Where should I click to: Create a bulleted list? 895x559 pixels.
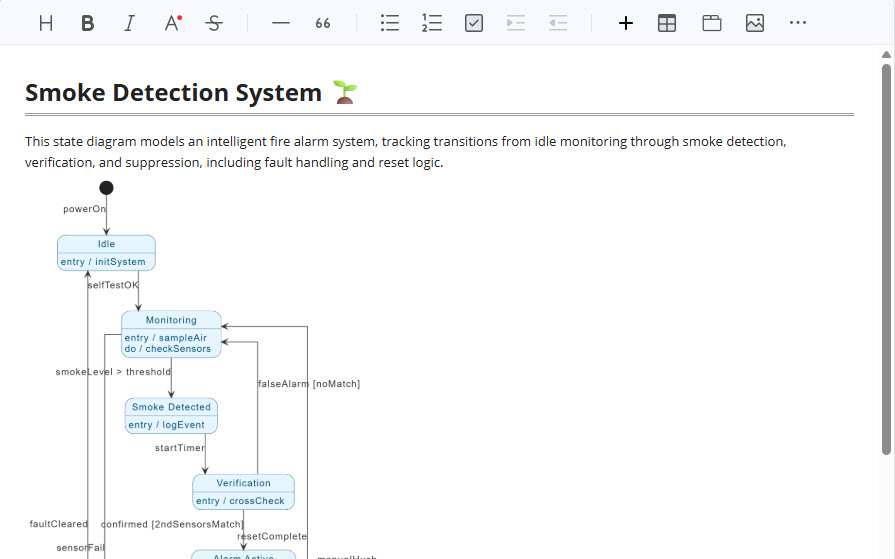[390, 23]
